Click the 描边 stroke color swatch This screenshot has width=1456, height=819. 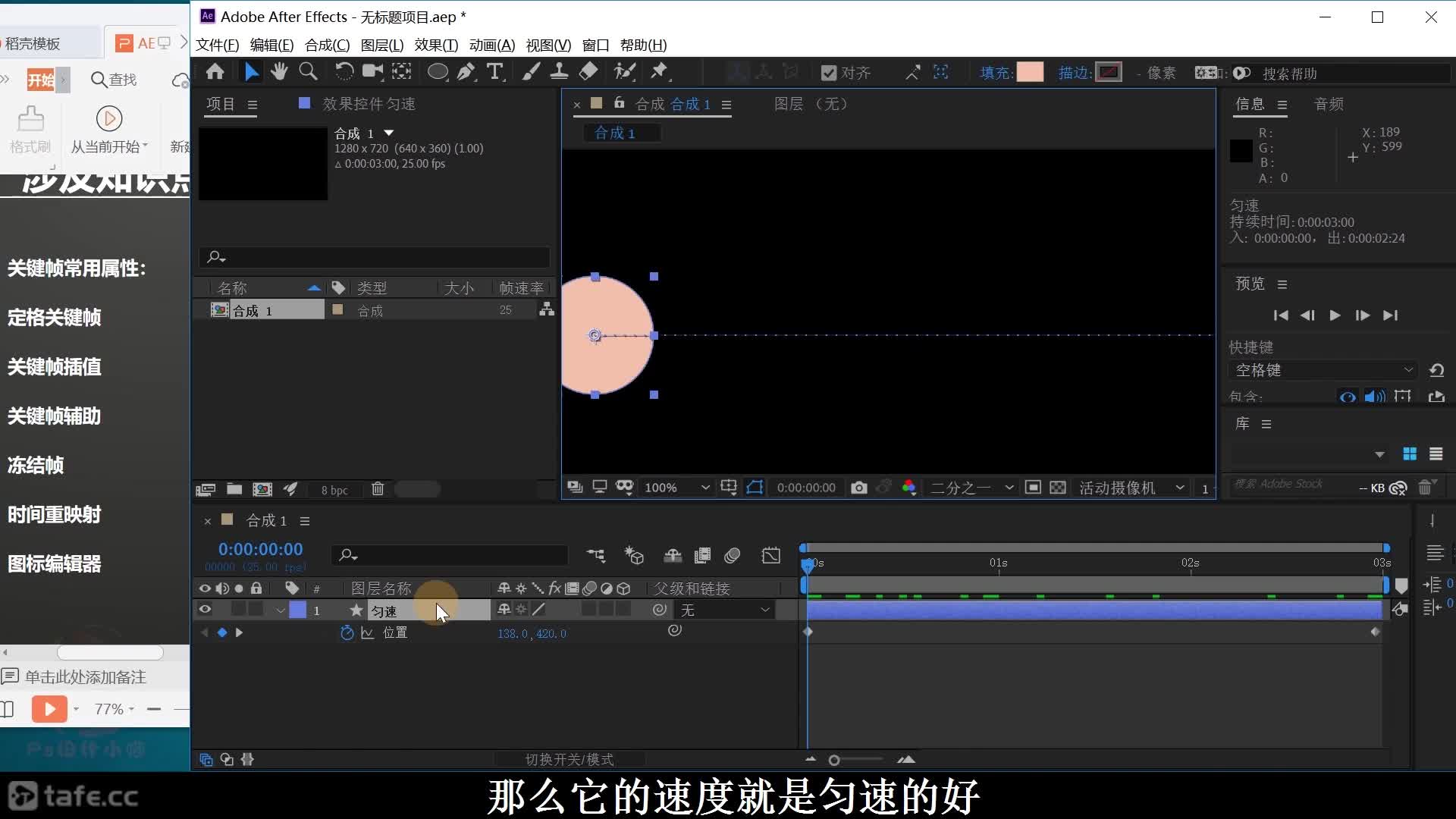[1109, 72]
